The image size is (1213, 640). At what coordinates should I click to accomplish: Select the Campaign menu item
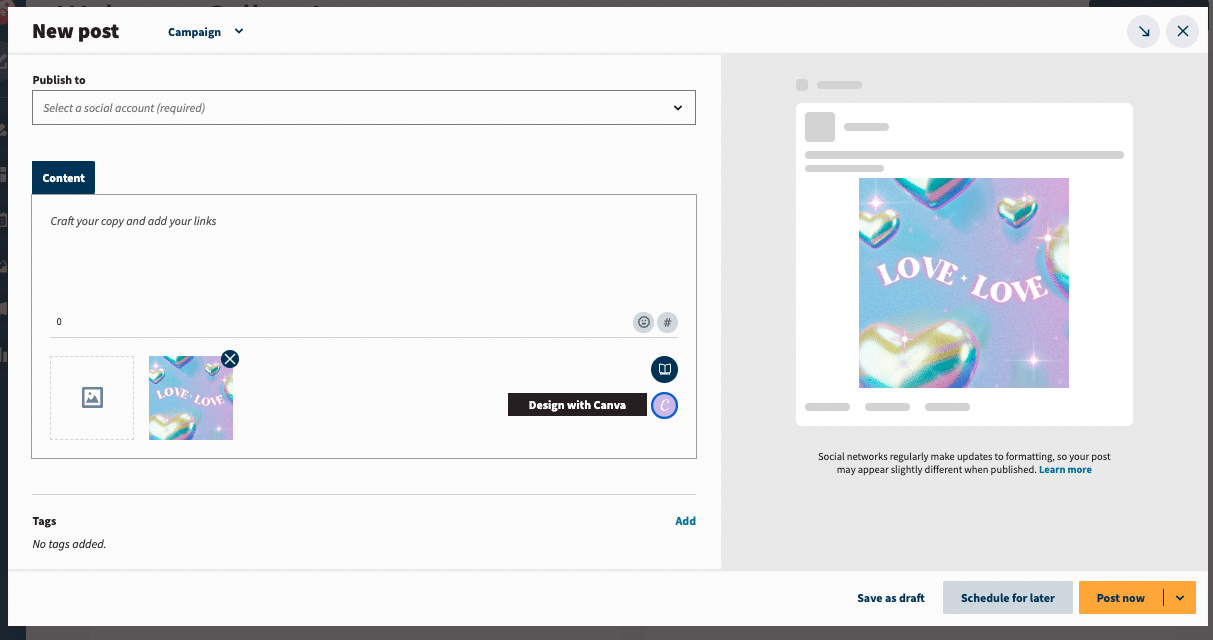196,31
